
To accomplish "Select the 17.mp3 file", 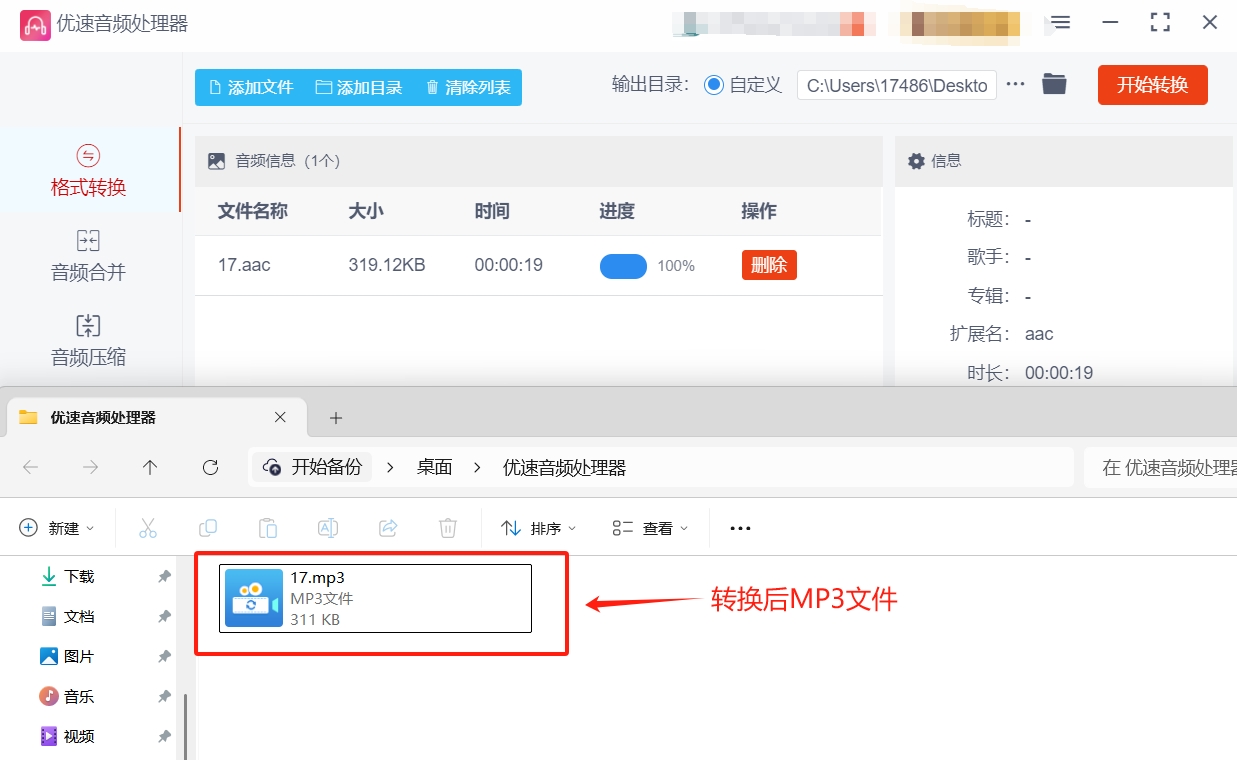I will (375, 598).
